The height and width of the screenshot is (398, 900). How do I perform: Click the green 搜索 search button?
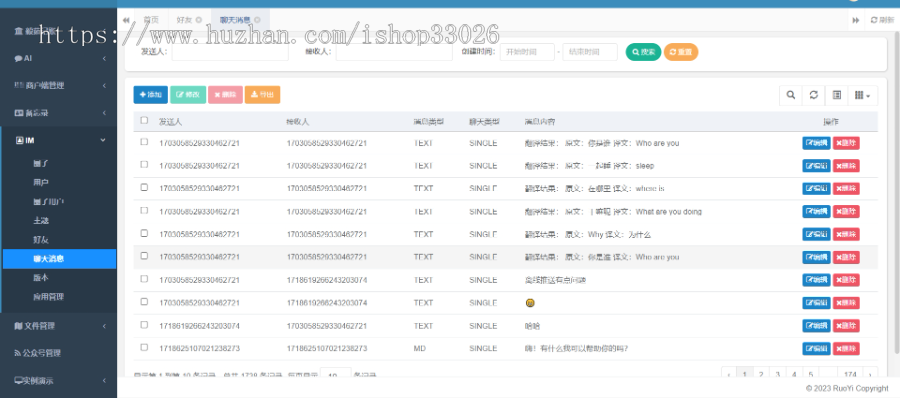[x=643, y=52]
